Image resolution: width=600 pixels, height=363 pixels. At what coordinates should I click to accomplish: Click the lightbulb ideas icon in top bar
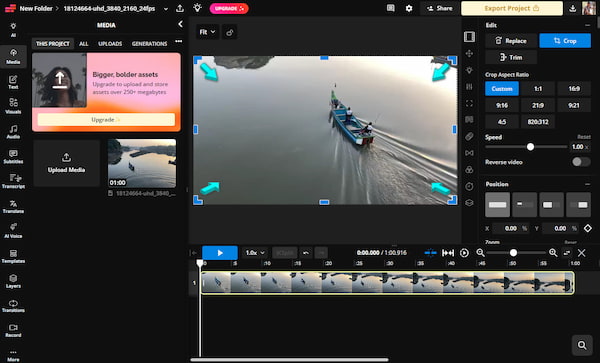coord(197,8)
